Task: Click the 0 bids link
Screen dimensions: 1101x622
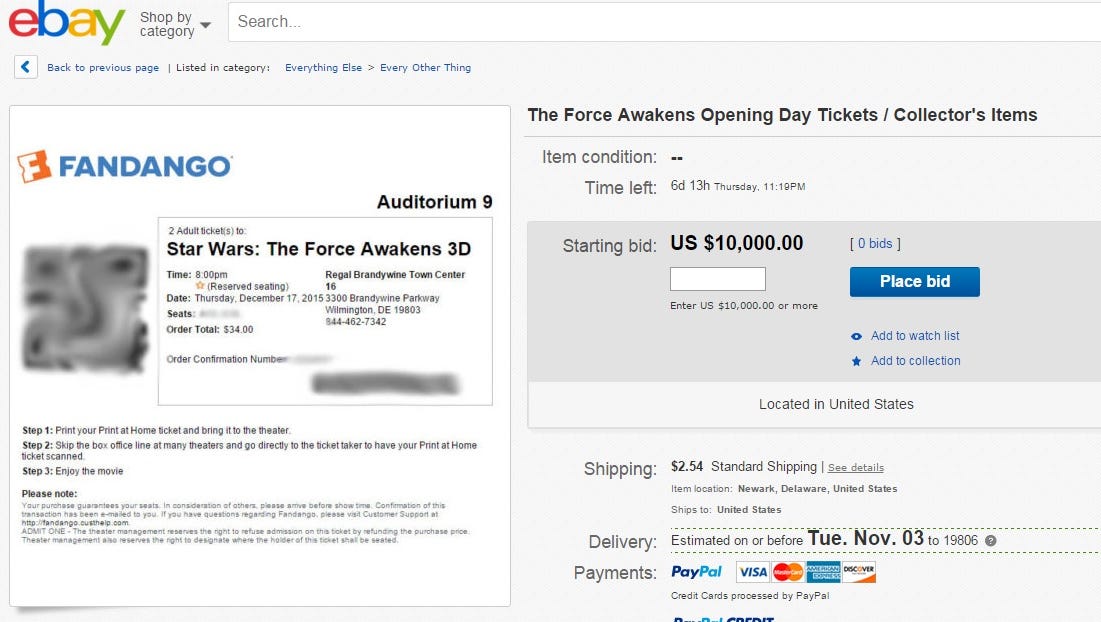Action: pyautogui.click(x=874, y=243)
